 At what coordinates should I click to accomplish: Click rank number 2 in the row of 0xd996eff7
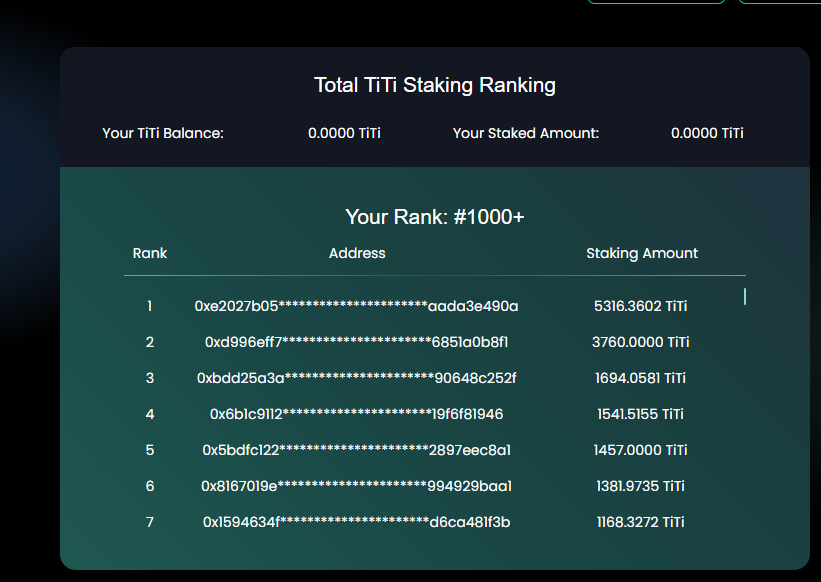150,342
